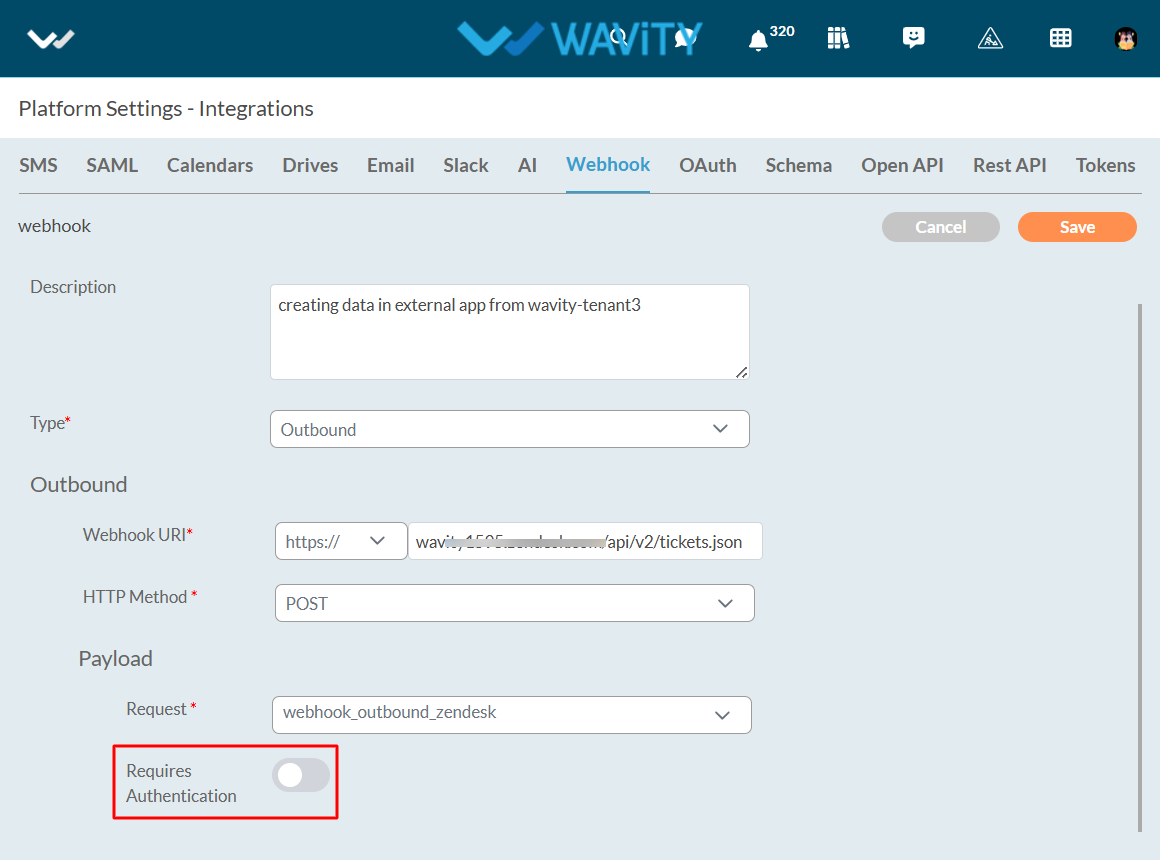Click the 'webhook' name label

point(54,226)
